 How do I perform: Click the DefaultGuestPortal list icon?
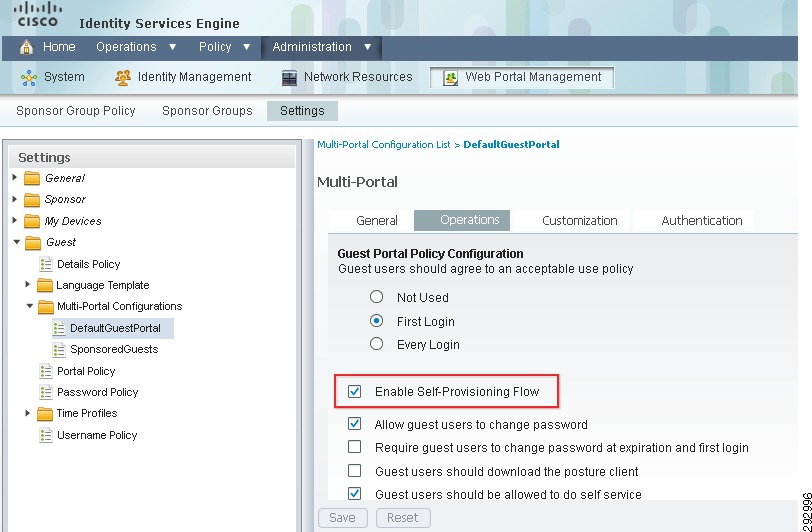[59, 328]
